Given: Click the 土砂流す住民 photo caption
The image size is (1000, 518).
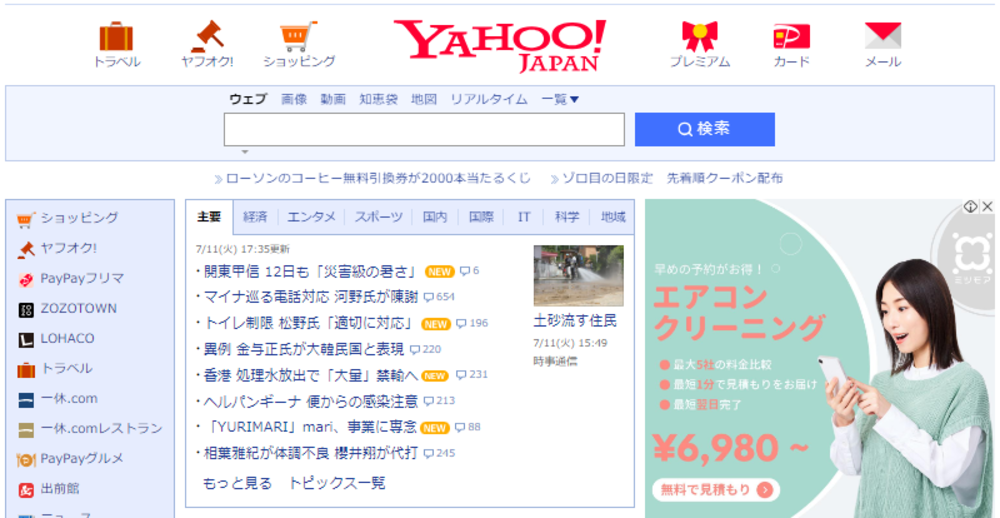Looking at the screenshot, I should (575, 320).
